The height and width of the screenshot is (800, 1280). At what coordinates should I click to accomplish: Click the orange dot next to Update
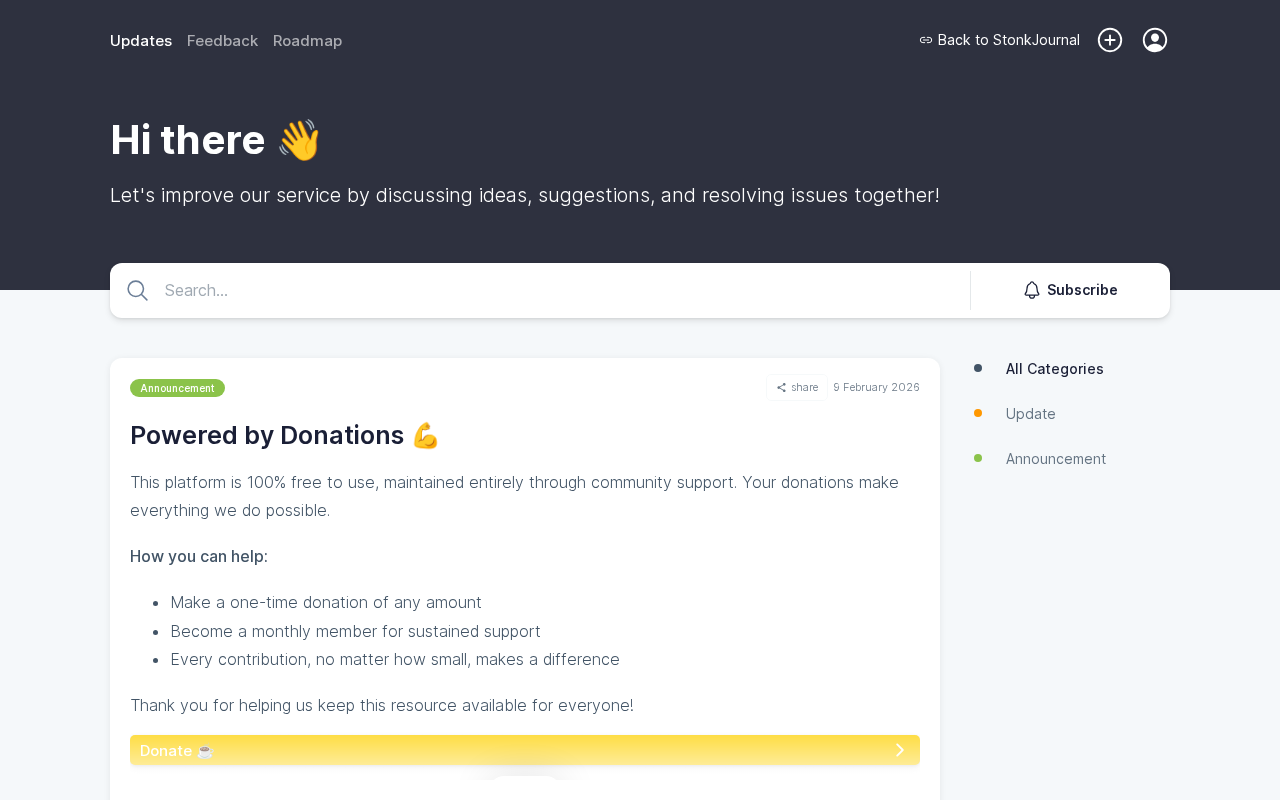[978, 413]
